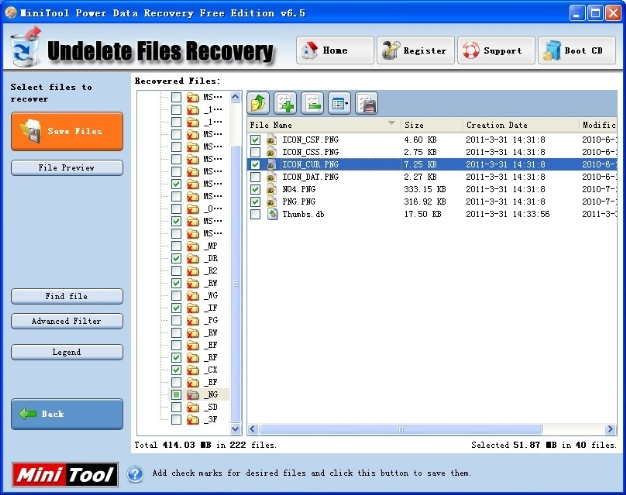Click the deleted folder icon of _CX
This screenshot has width=626, height=495.
tap(193, 370)
